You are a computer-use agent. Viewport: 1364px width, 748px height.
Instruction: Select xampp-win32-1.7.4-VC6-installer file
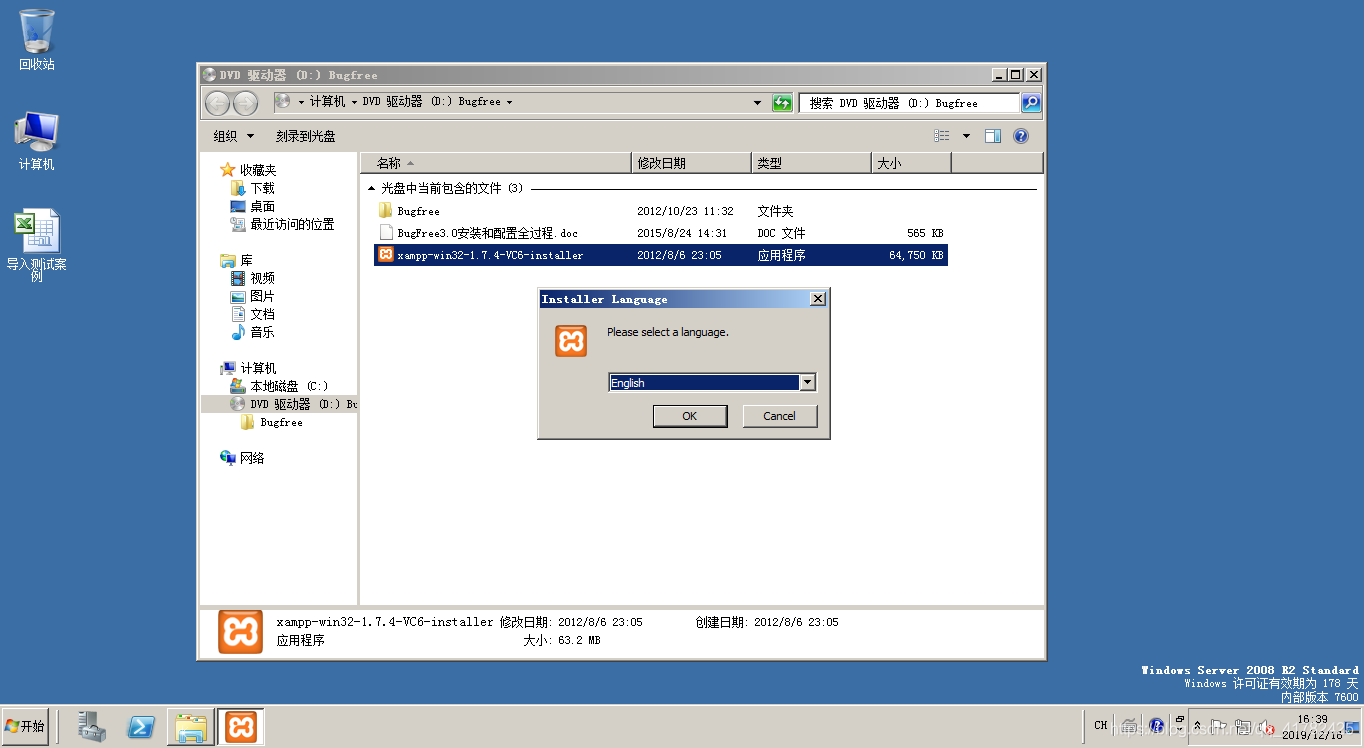click(660, 255)
